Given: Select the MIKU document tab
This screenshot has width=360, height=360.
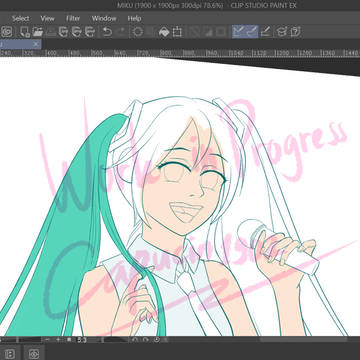Looking at the screenshot, I should (16, 44).
